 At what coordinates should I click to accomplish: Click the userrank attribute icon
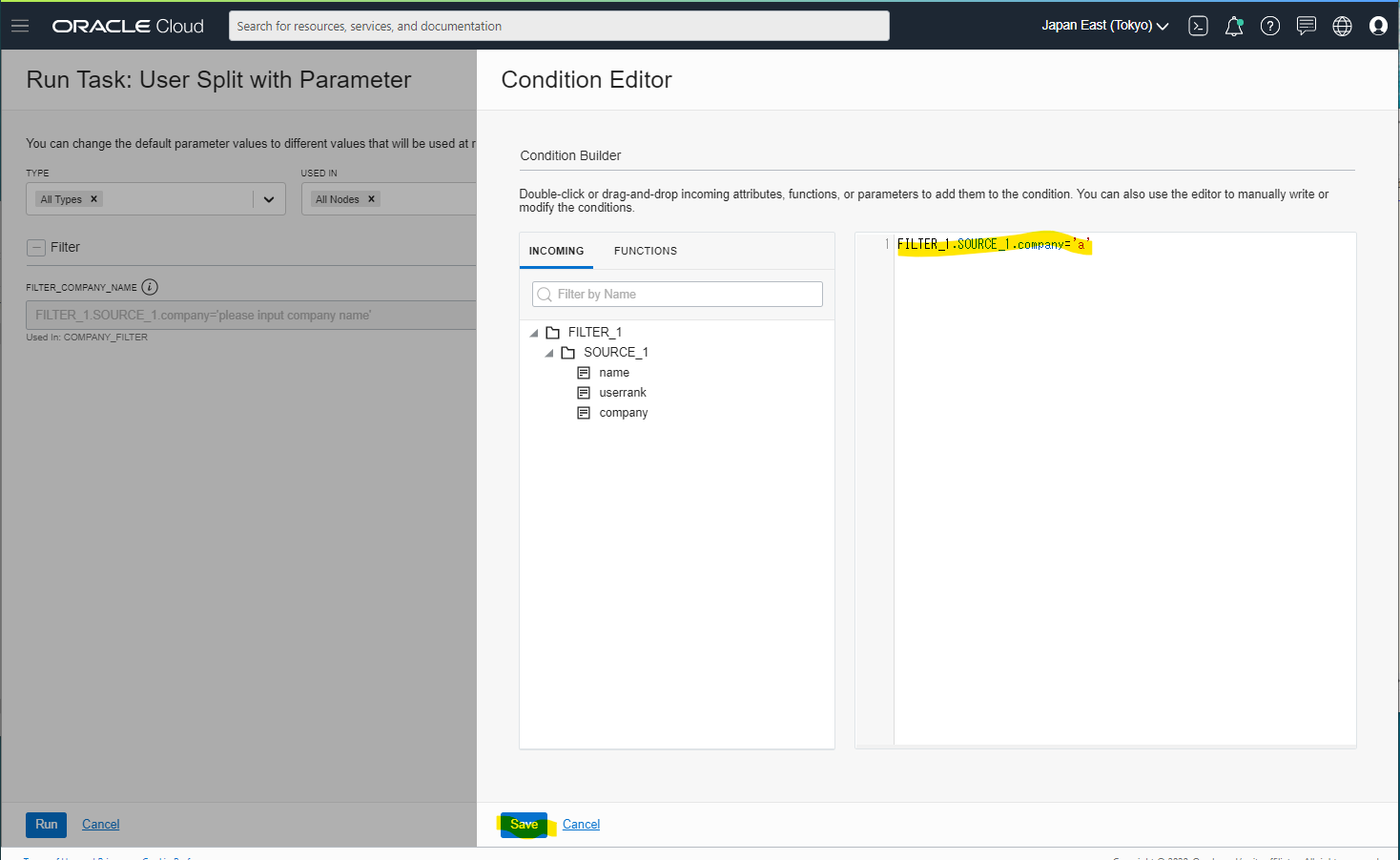[x=584, y=393]
